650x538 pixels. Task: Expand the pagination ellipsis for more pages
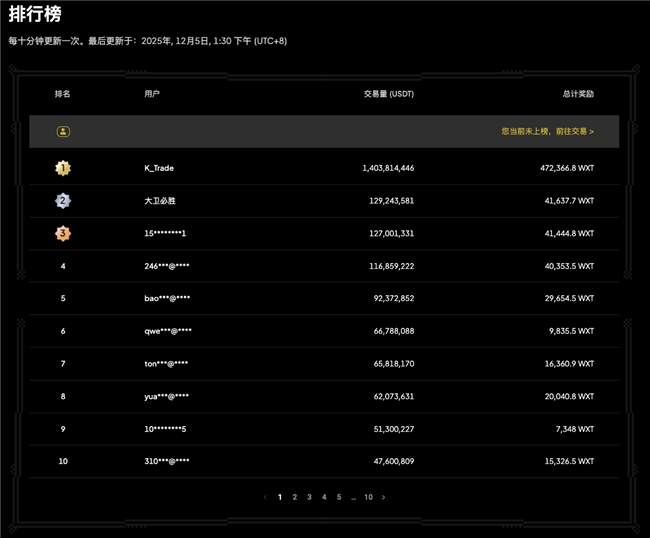(x=353, y=497)
